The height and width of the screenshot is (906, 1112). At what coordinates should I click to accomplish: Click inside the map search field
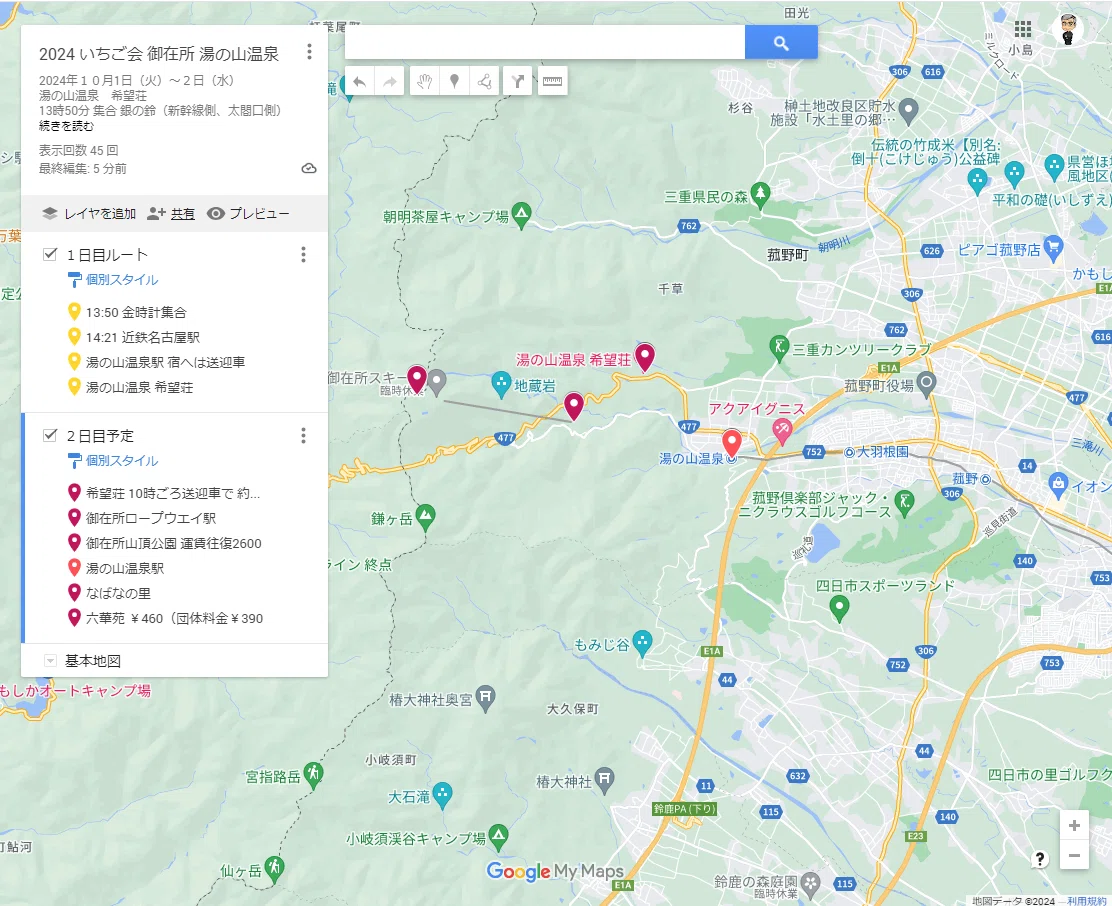[x=545, y=43]
